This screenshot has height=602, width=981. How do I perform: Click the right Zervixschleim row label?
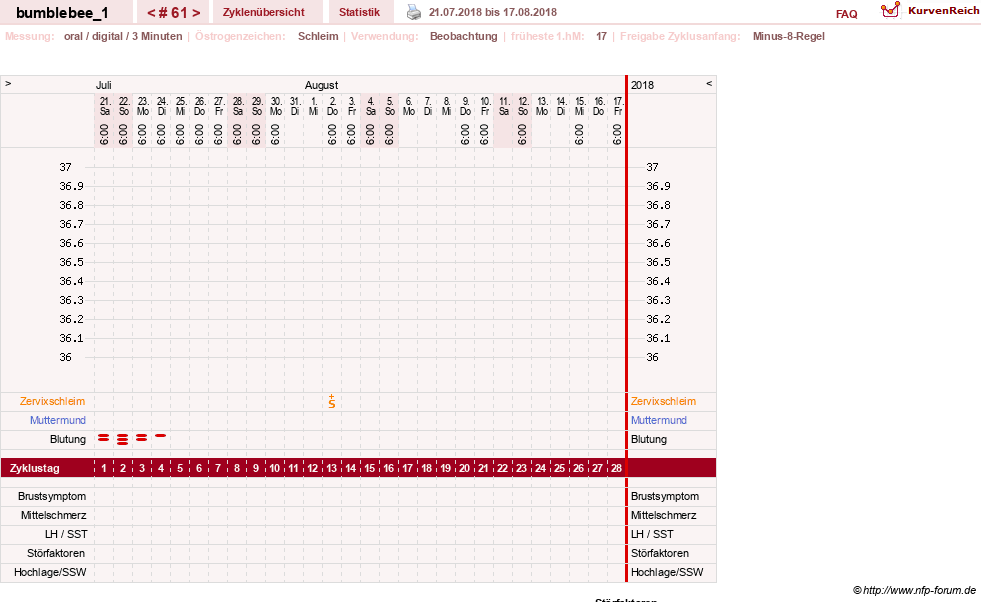pos(663,402)
